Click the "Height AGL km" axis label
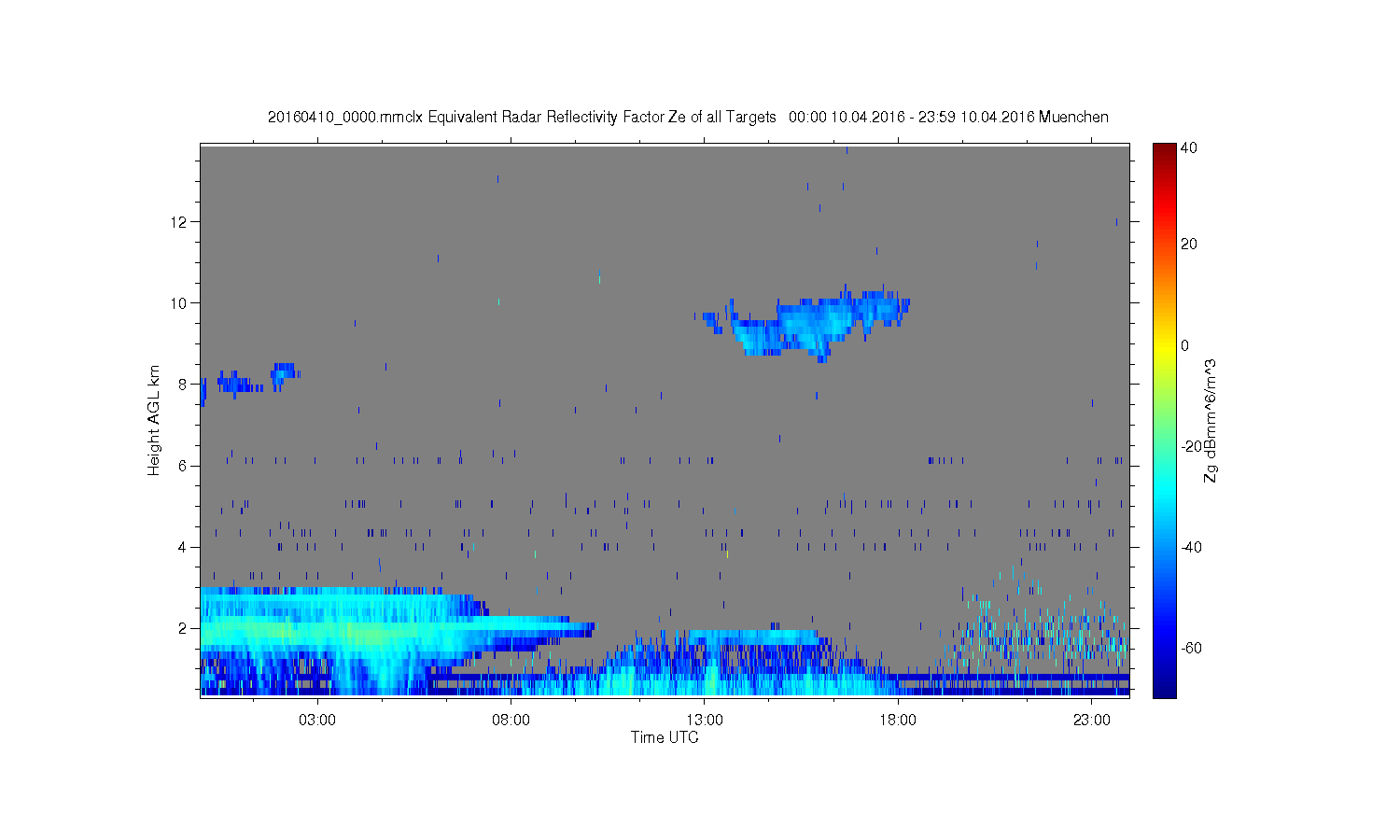Viewport: 1400px width, 840px height. 154,420
